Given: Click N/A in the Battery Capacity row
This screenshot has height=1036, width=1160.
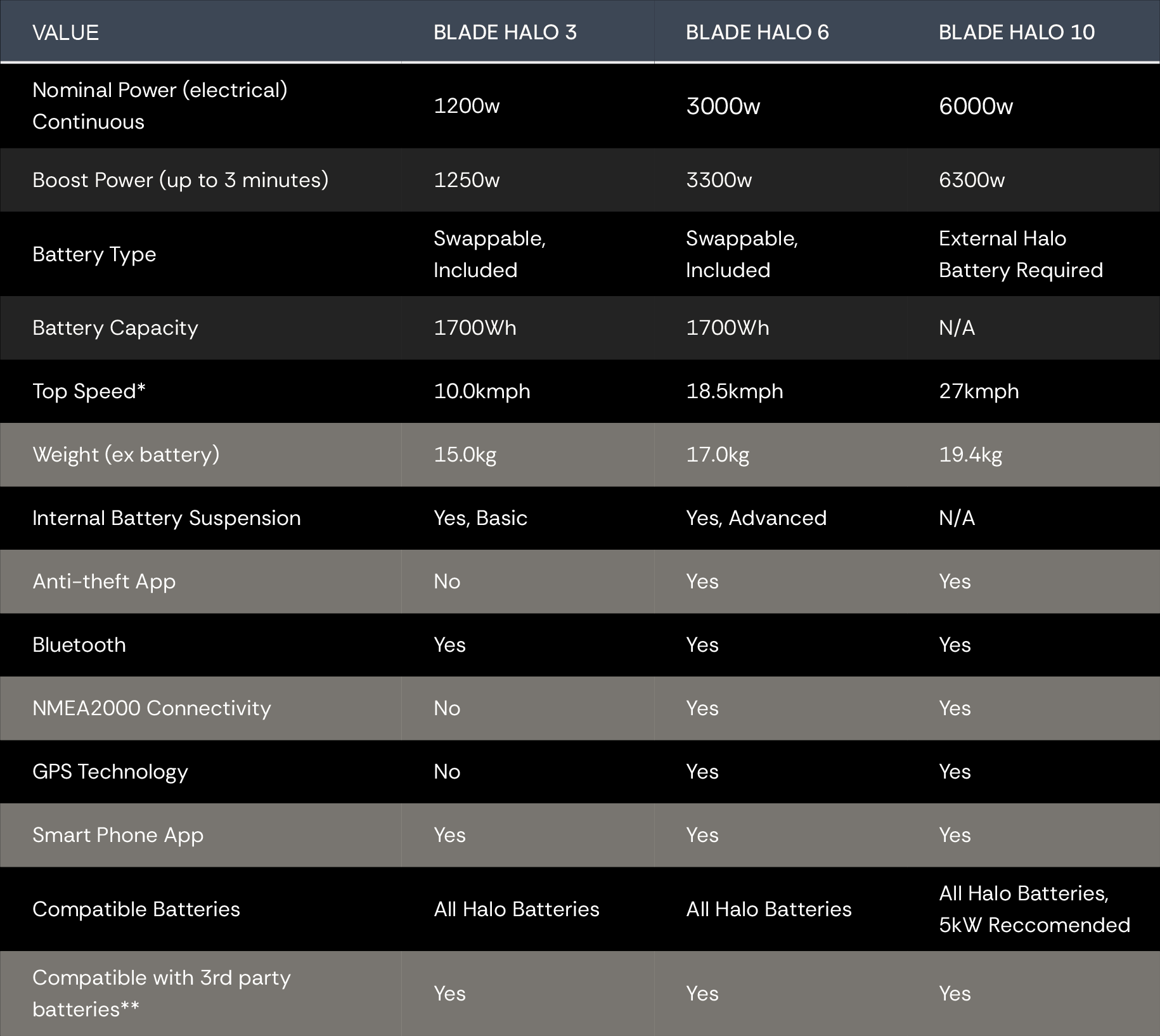Looking at the screenshot, I should pos(957,328).
